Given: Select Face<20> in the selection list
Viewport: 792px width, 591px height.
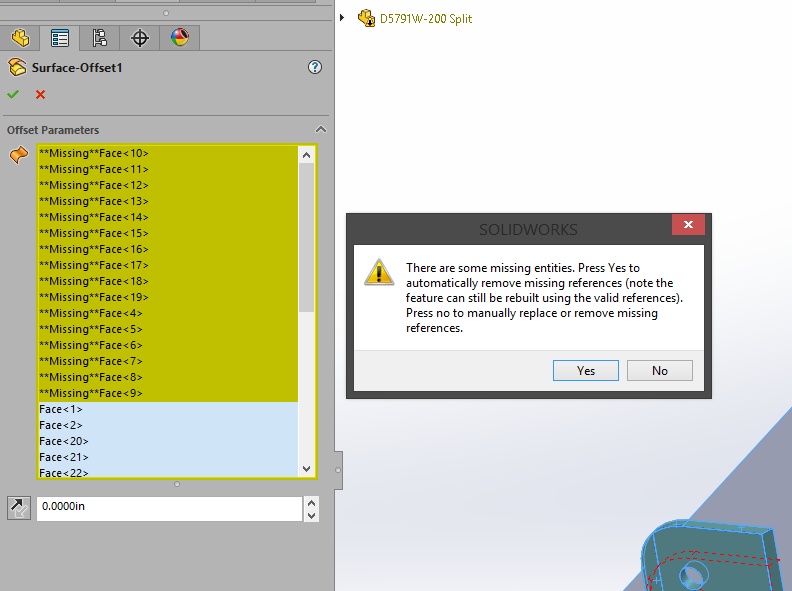Looking at the screenshot, I should point(168,441).
